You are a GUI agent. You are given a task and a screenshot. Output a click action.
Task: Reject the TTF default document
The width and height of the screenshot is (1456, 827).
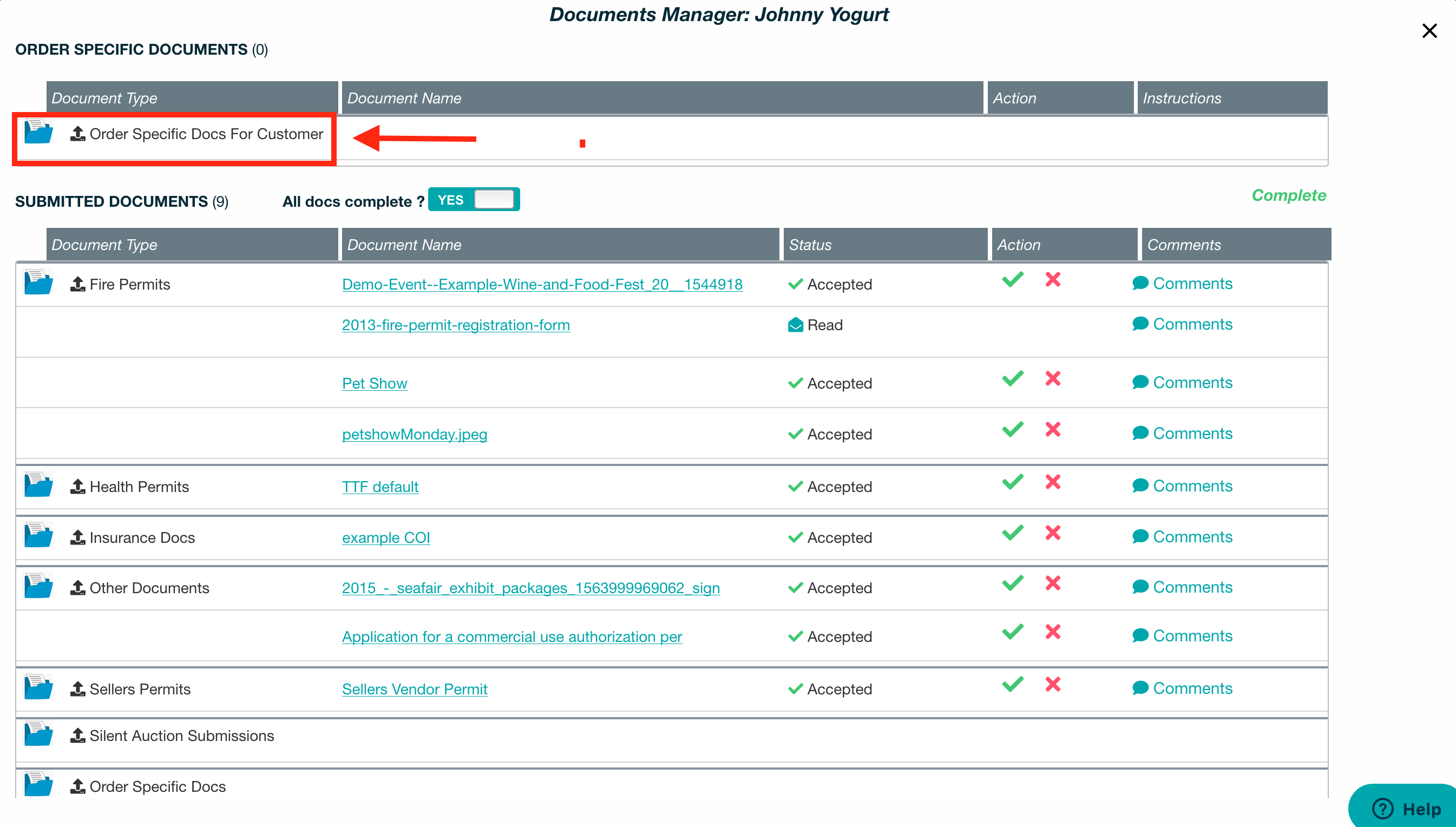coord(1053,482)
